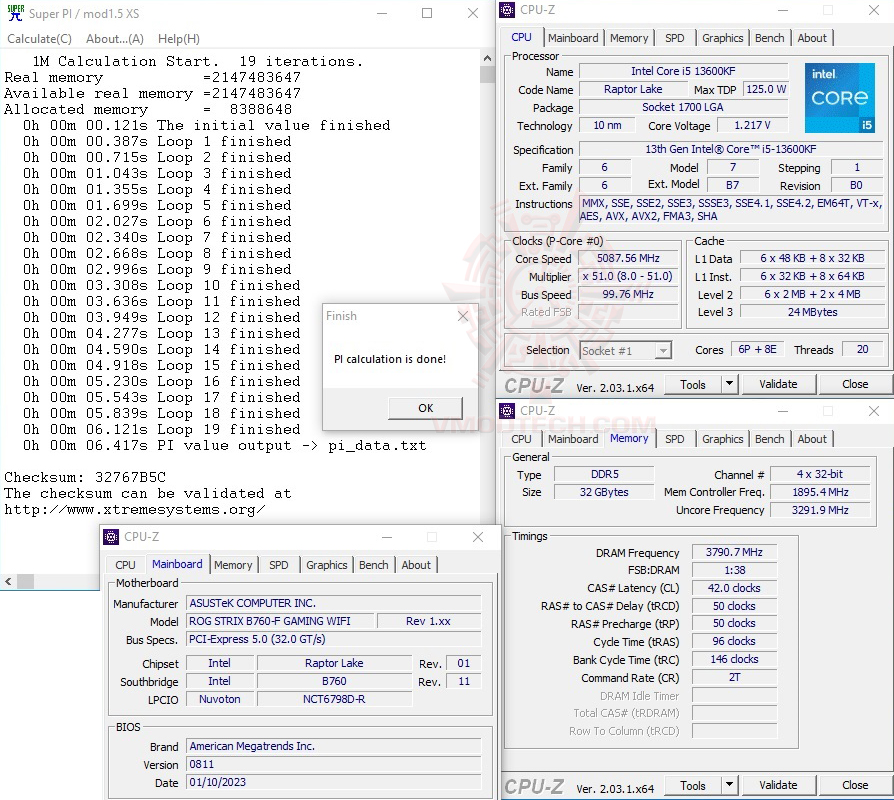This screenshot has height=800, width=894.
Task: Open the Bench tab on the top CPU-Z window
Action: pyautogui.click(x=769, y=37)
